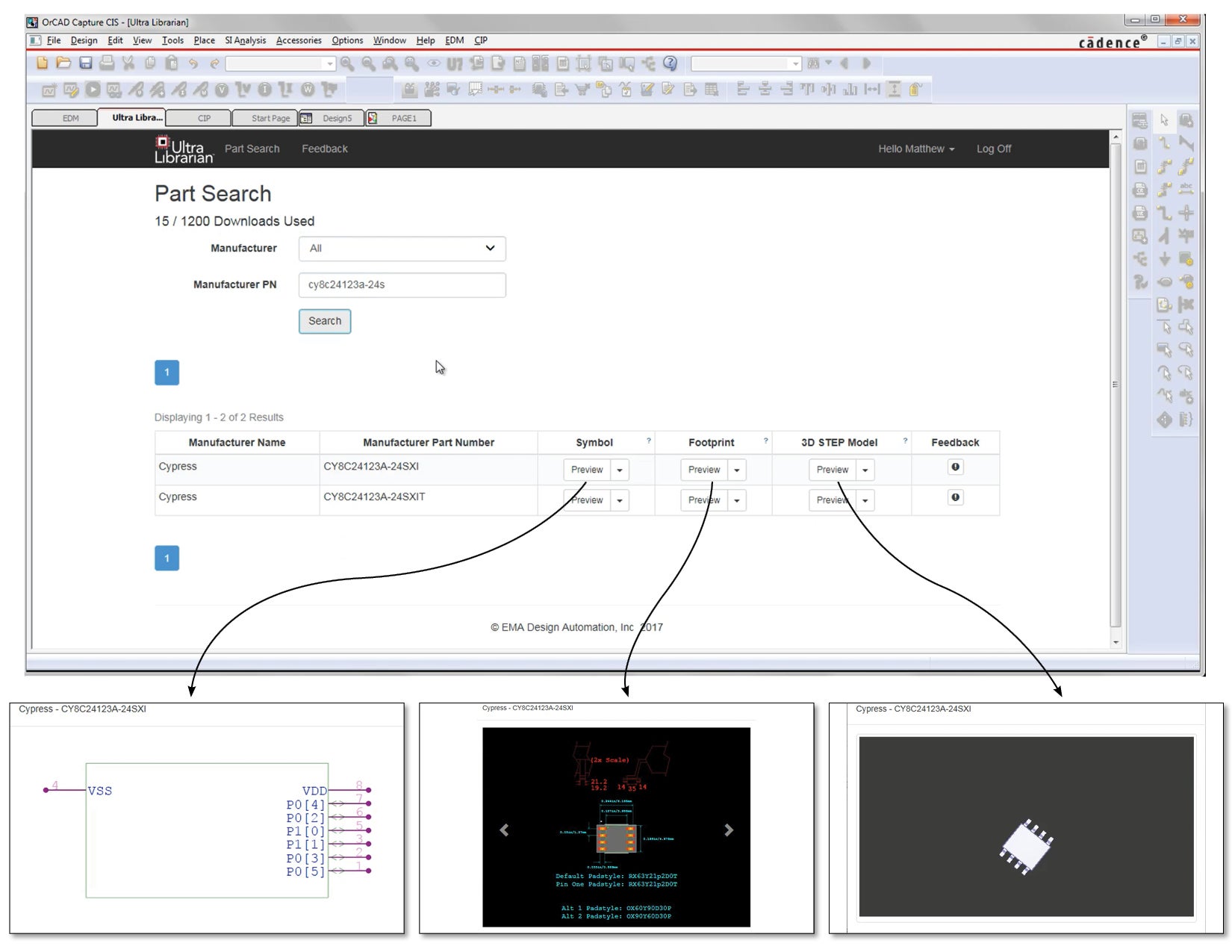Click the Log Off link
1232x952 pixels.
click(994, 149)
